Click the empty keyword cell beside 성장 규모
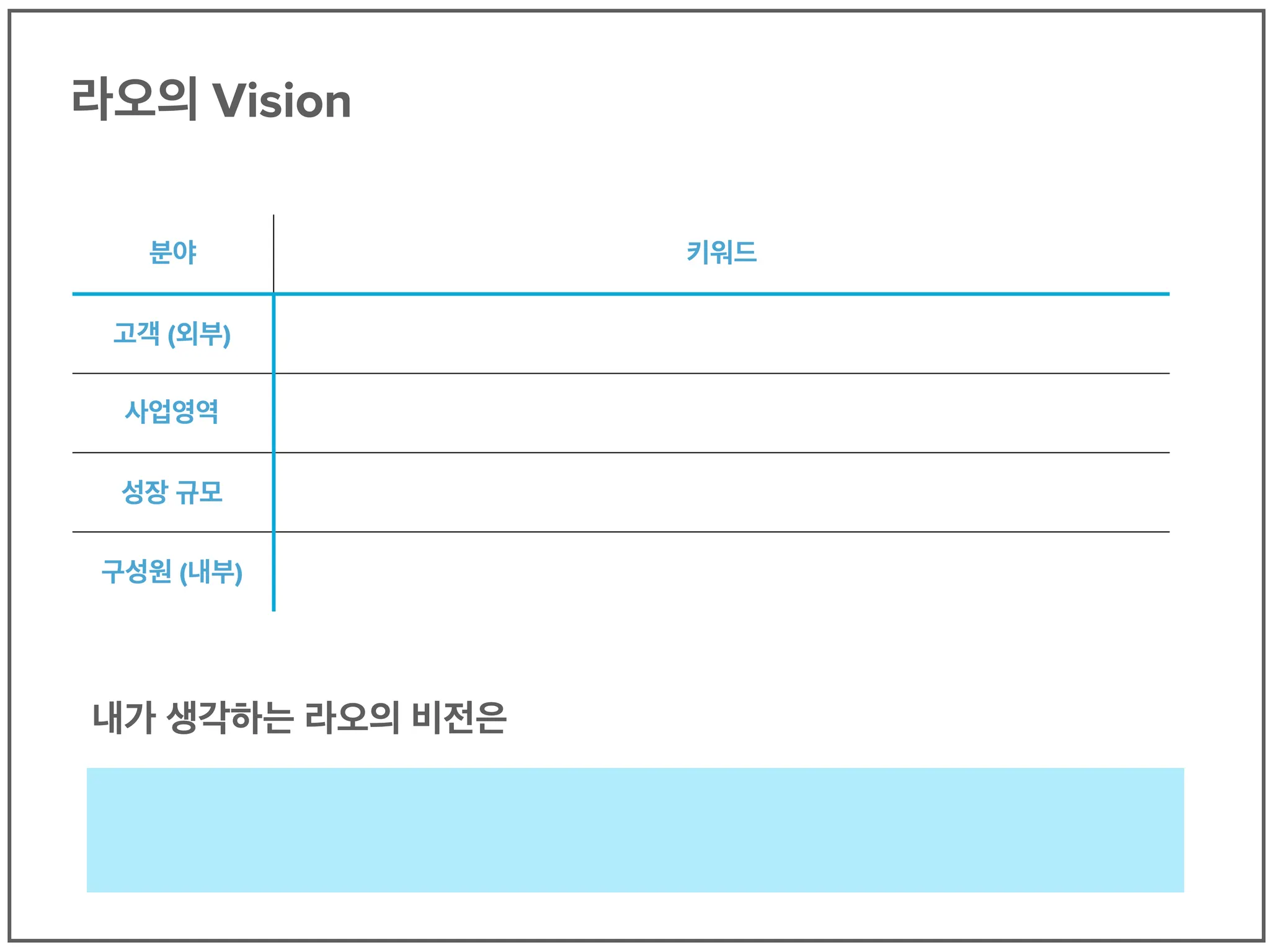This screenshot has width=1270, height=952. (x=722, y=492)
